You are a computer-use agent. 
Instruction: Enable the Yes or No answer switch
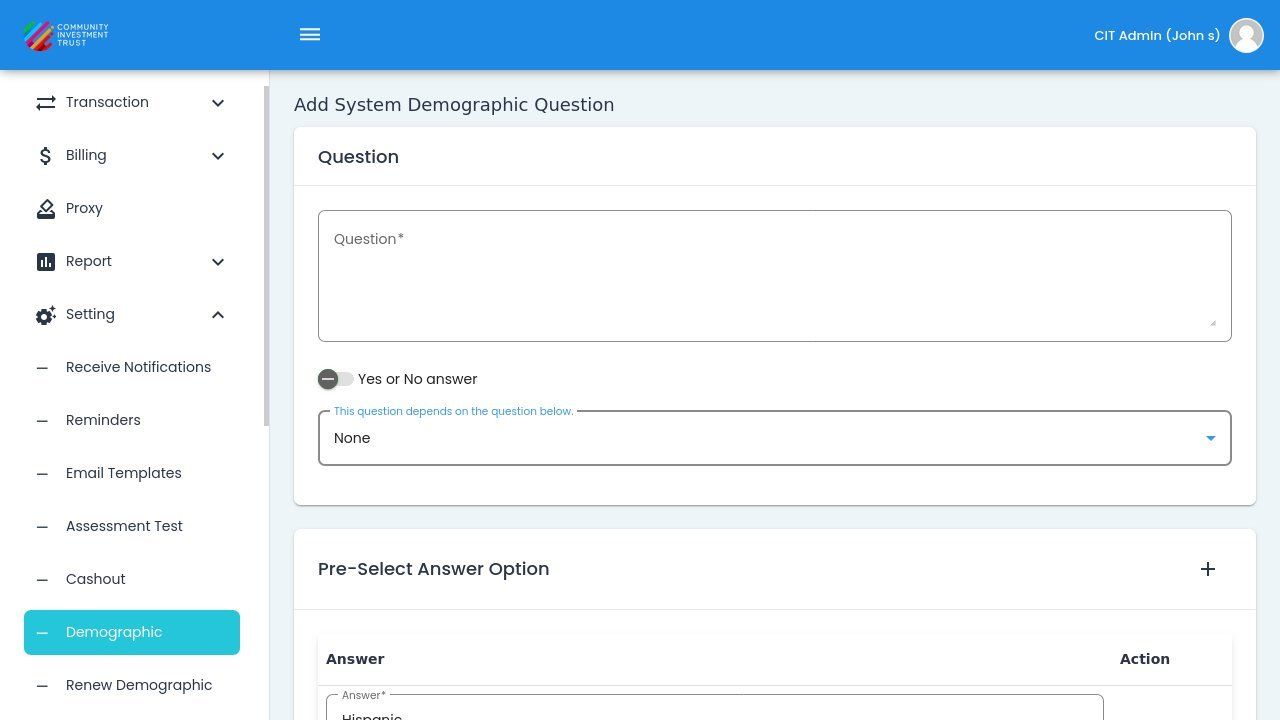pos(335,379)
